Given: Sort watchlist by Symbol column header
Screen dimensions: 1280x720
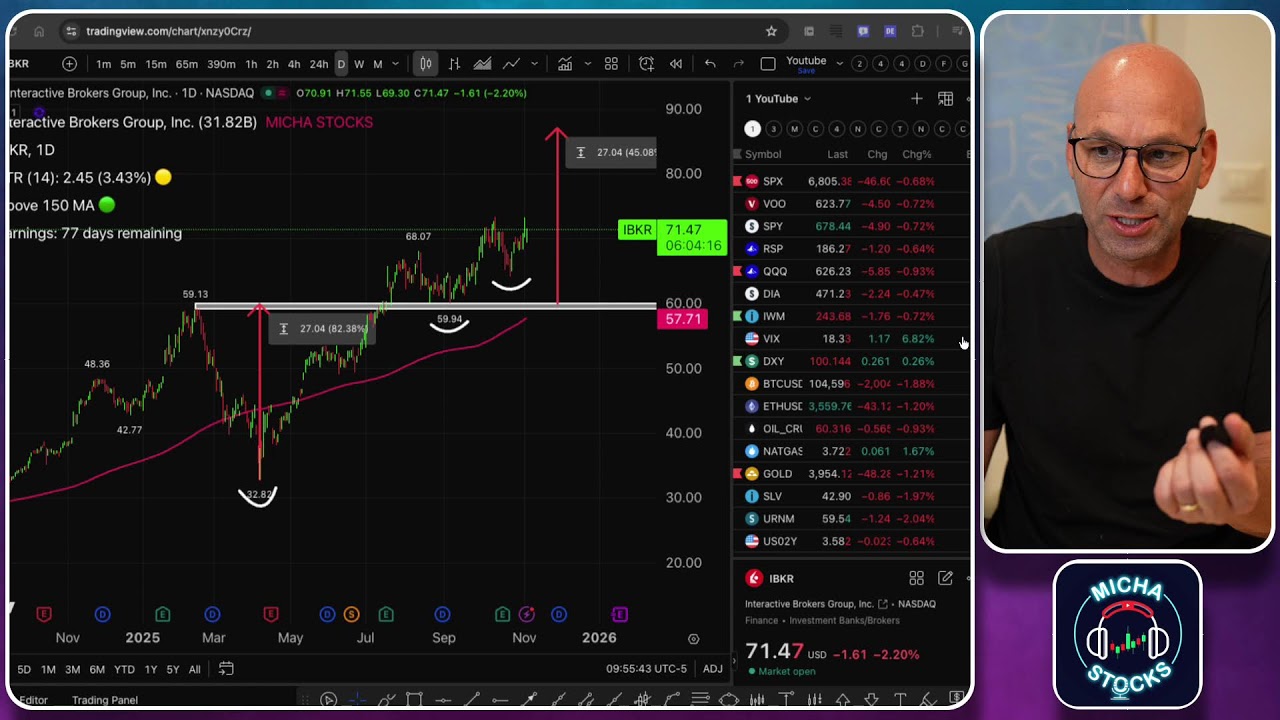Looking at the screenshot, I should (x=763, y=154).
